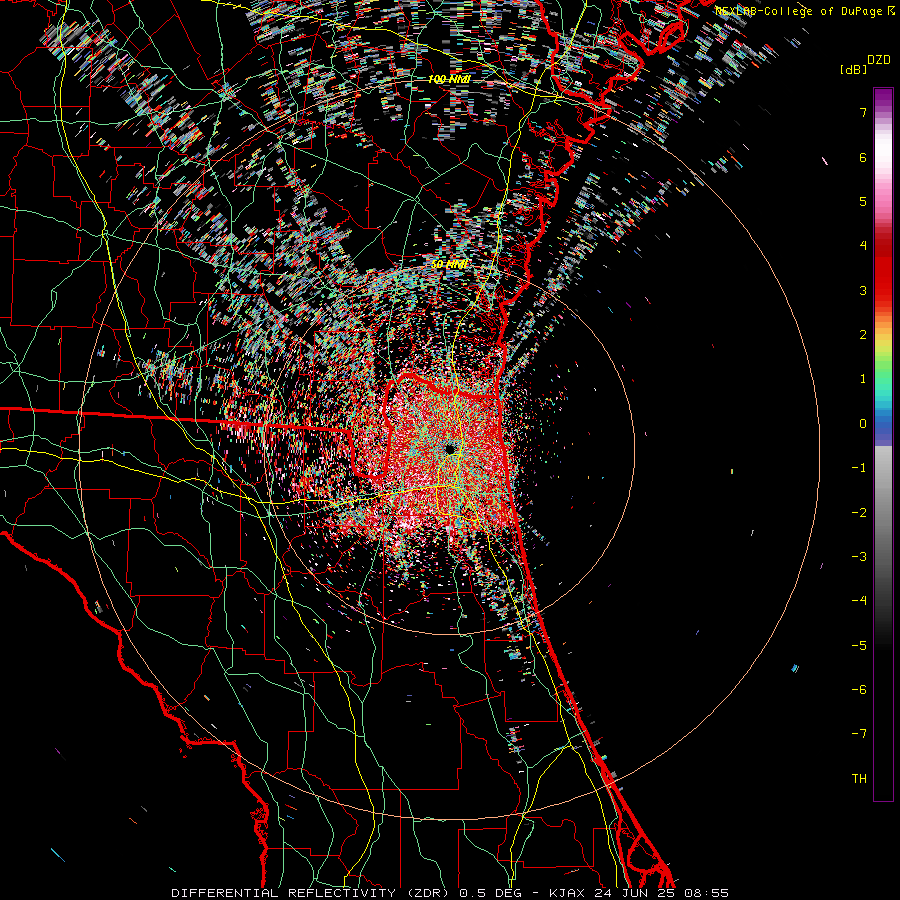Click the legend value -1 on the ZDR scale

(x=859, y=468)
